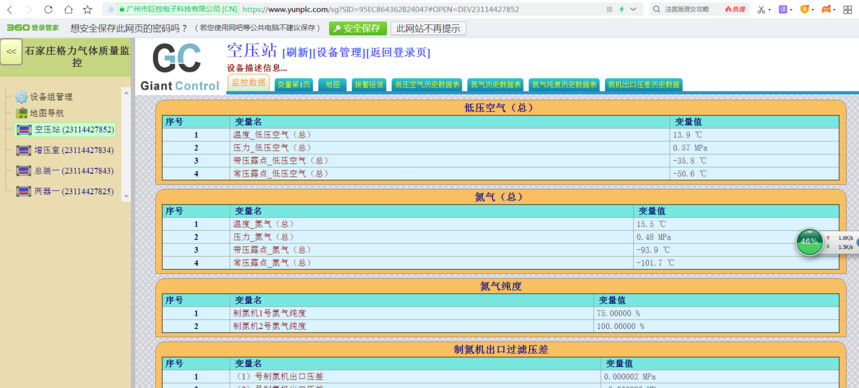Click 此网站不再提示 button
This screenshot has width=859, height=388.
(x=428, y=28)
